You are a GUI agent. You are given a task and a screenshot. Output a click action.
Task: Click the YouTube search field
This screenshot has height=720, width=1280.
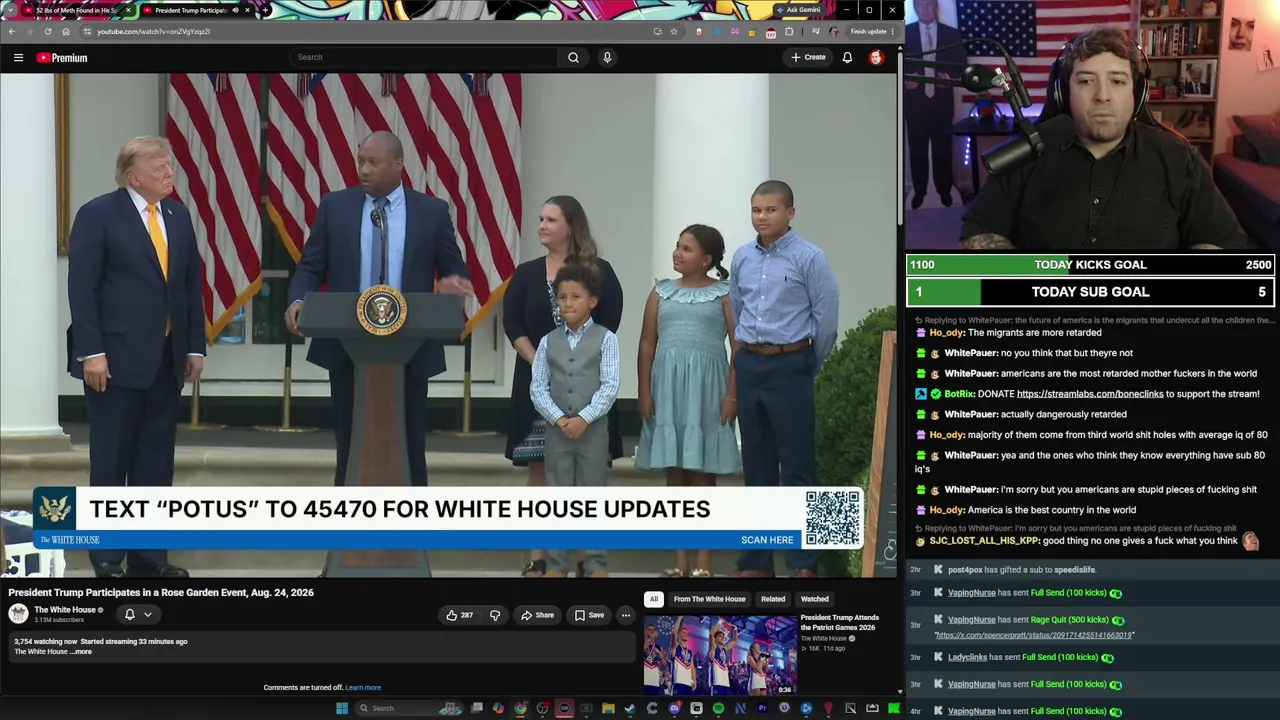pyautogui.click(x=425, y=57)
